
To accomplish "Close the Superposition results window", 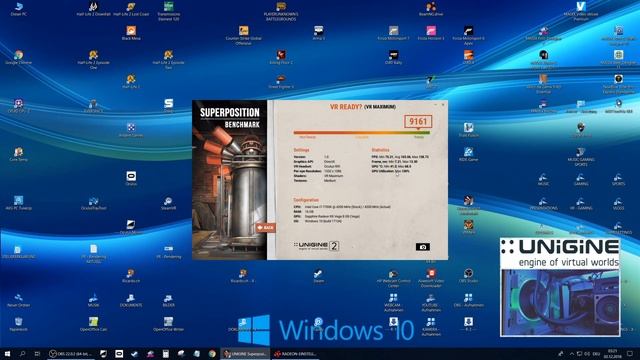I will (443, 104).
